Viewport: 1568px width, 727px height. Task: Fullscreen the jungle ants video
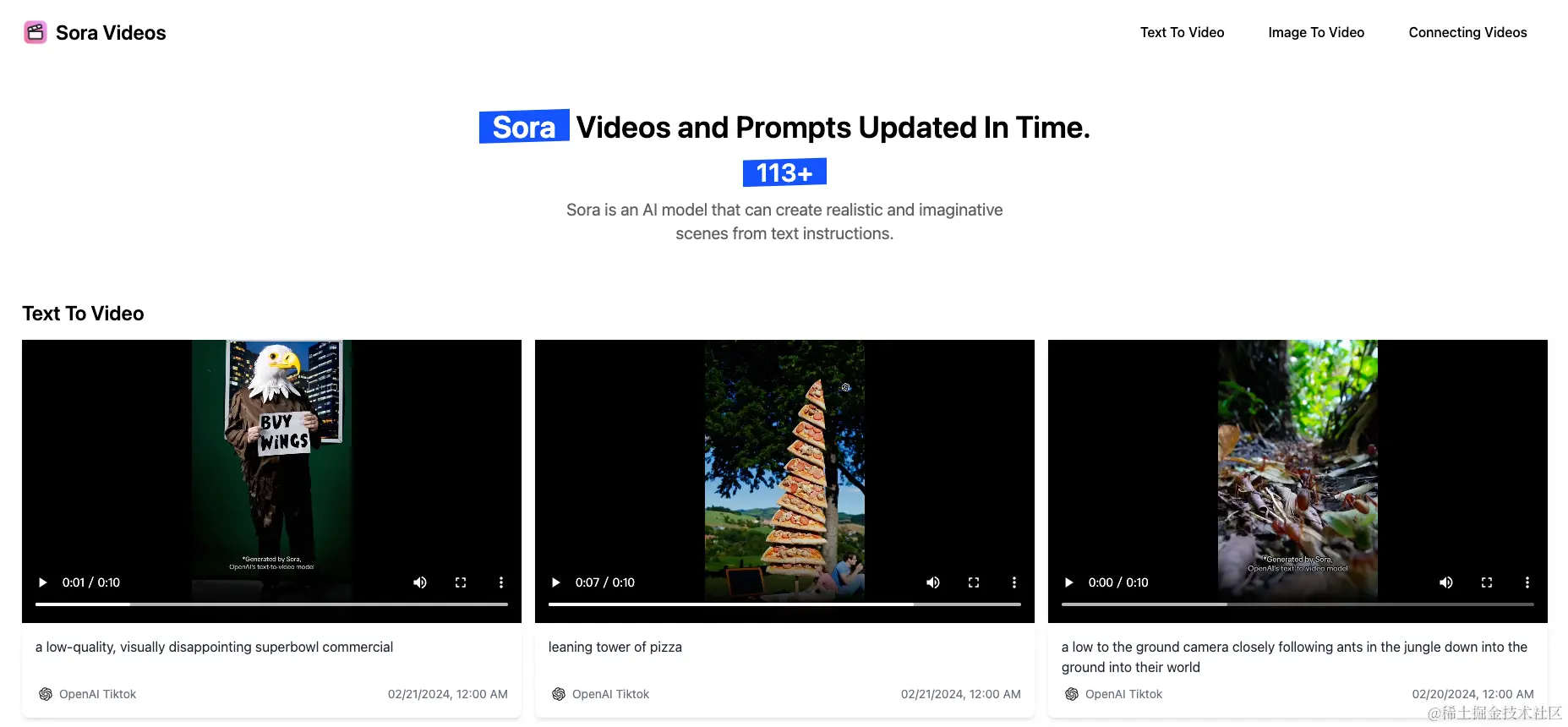coord(1487,582)
